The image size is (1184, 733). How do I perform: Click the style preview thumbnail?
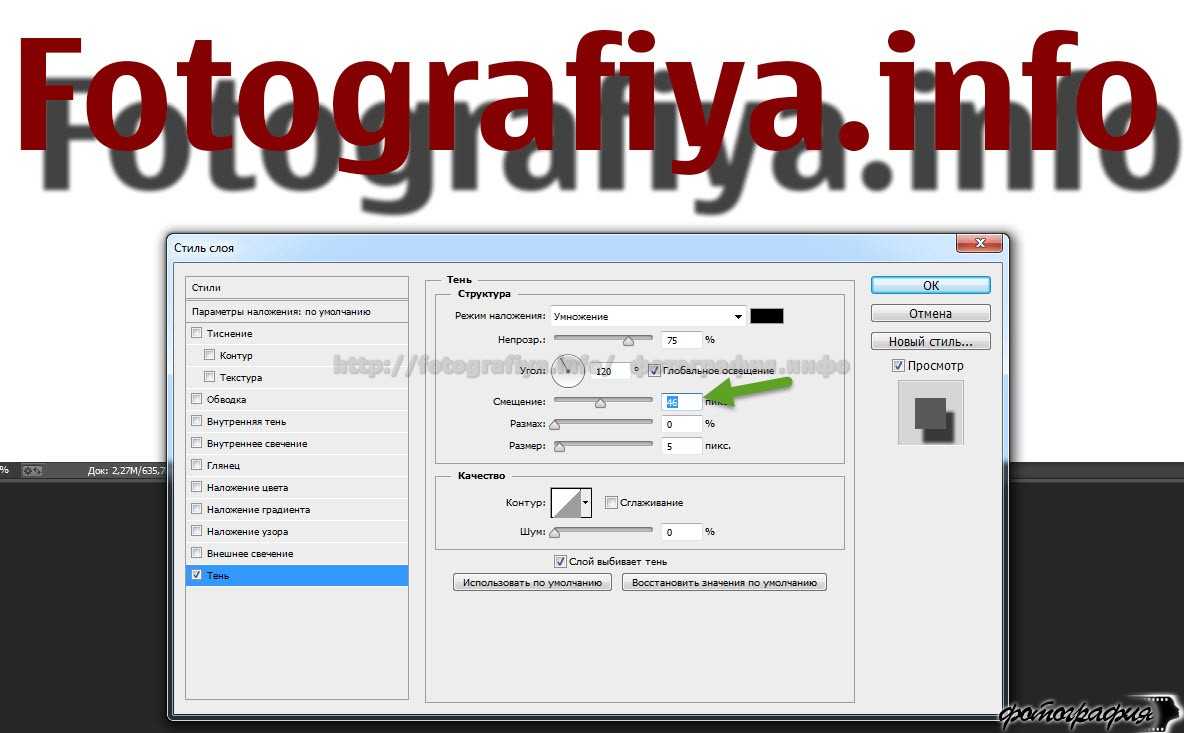click(x=930, y=412)
